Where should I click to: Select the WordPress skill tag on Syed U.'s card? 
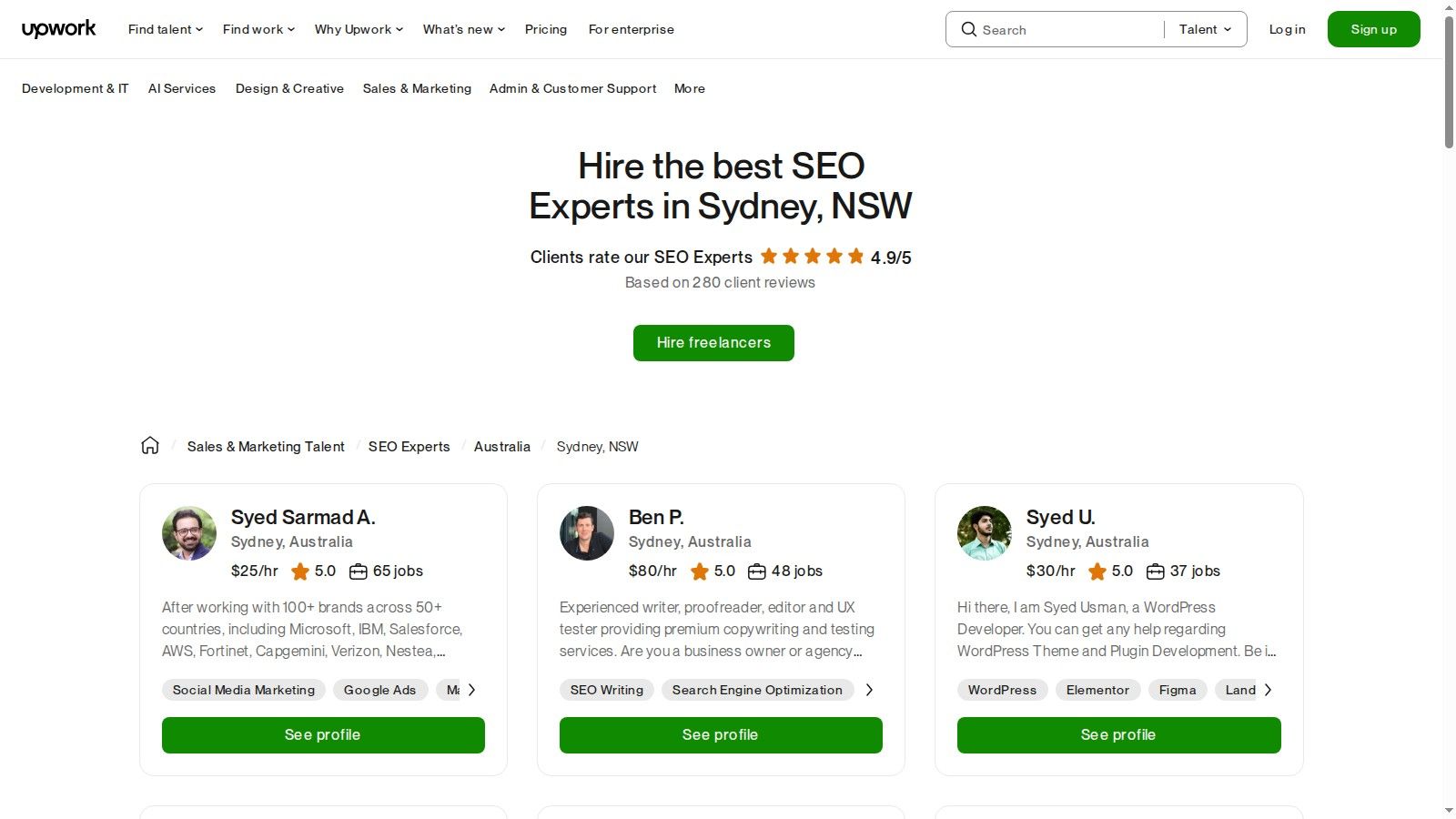[1002, 690]
